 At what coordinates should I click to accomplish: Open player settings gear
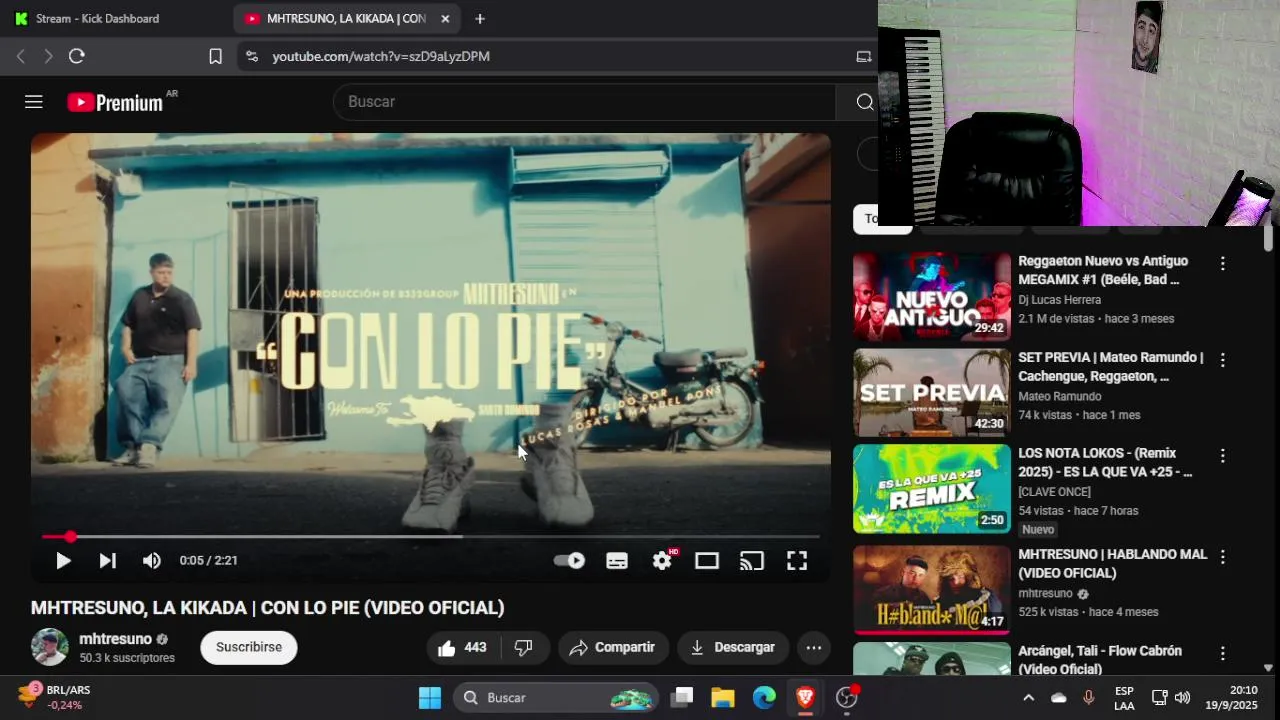pyautogui.click(x=662, y=561)
